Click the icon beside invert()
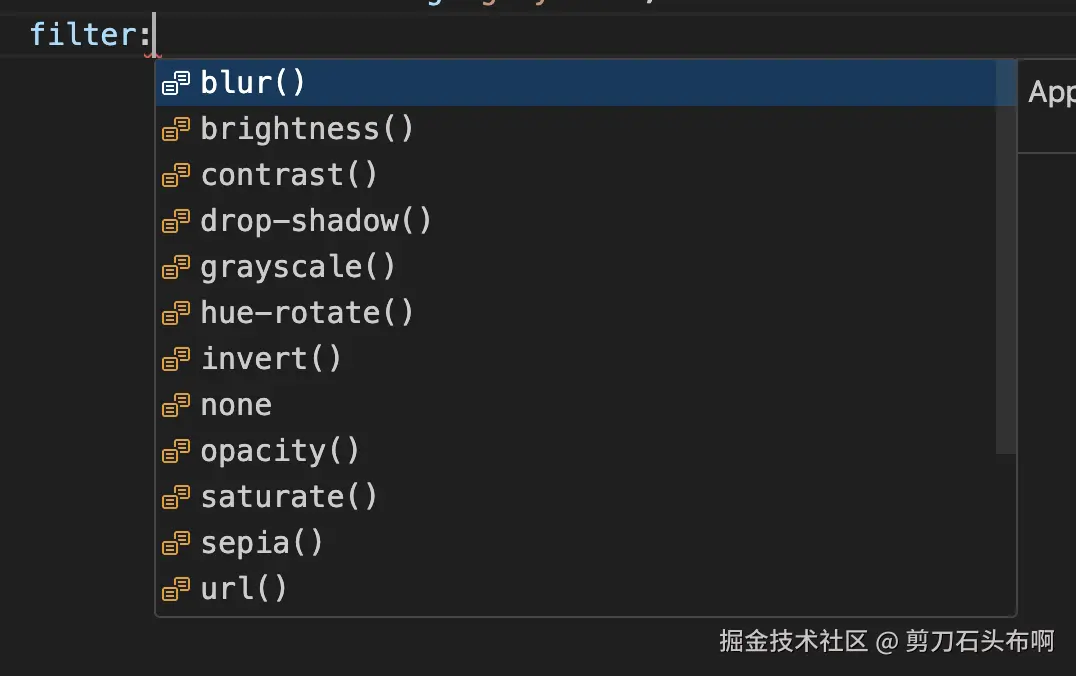Image resolution: width=1076 pixels, height=676 pixels. 176,358
